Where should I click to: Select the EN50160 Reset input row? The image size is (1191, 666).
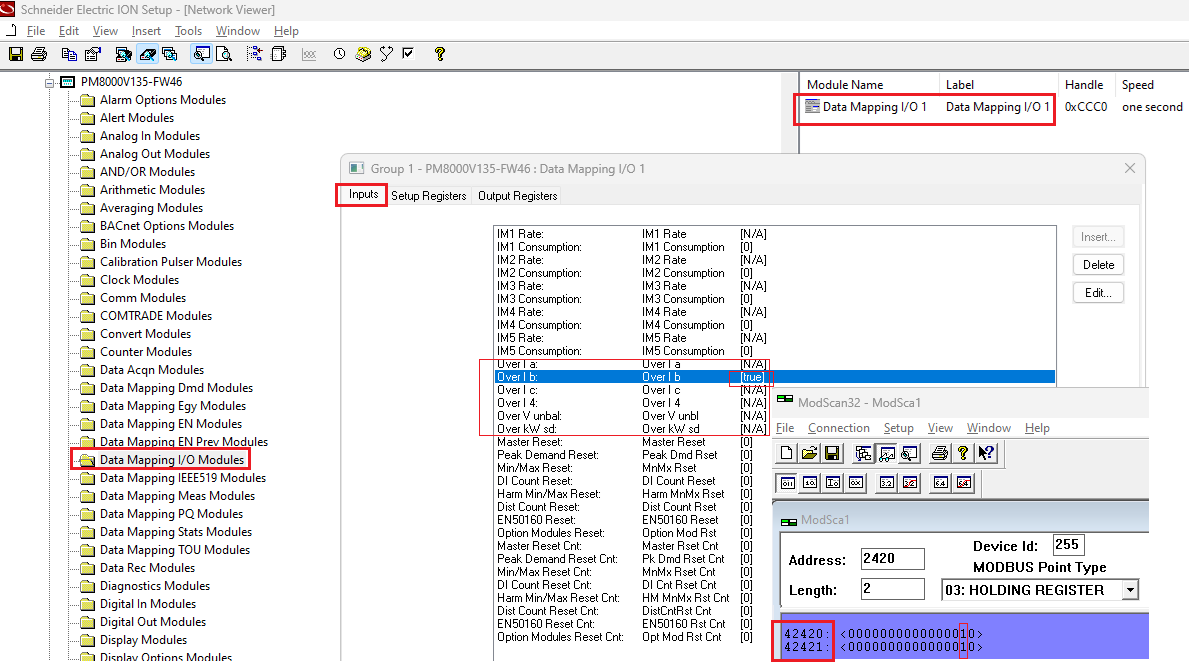coord(774,520)
